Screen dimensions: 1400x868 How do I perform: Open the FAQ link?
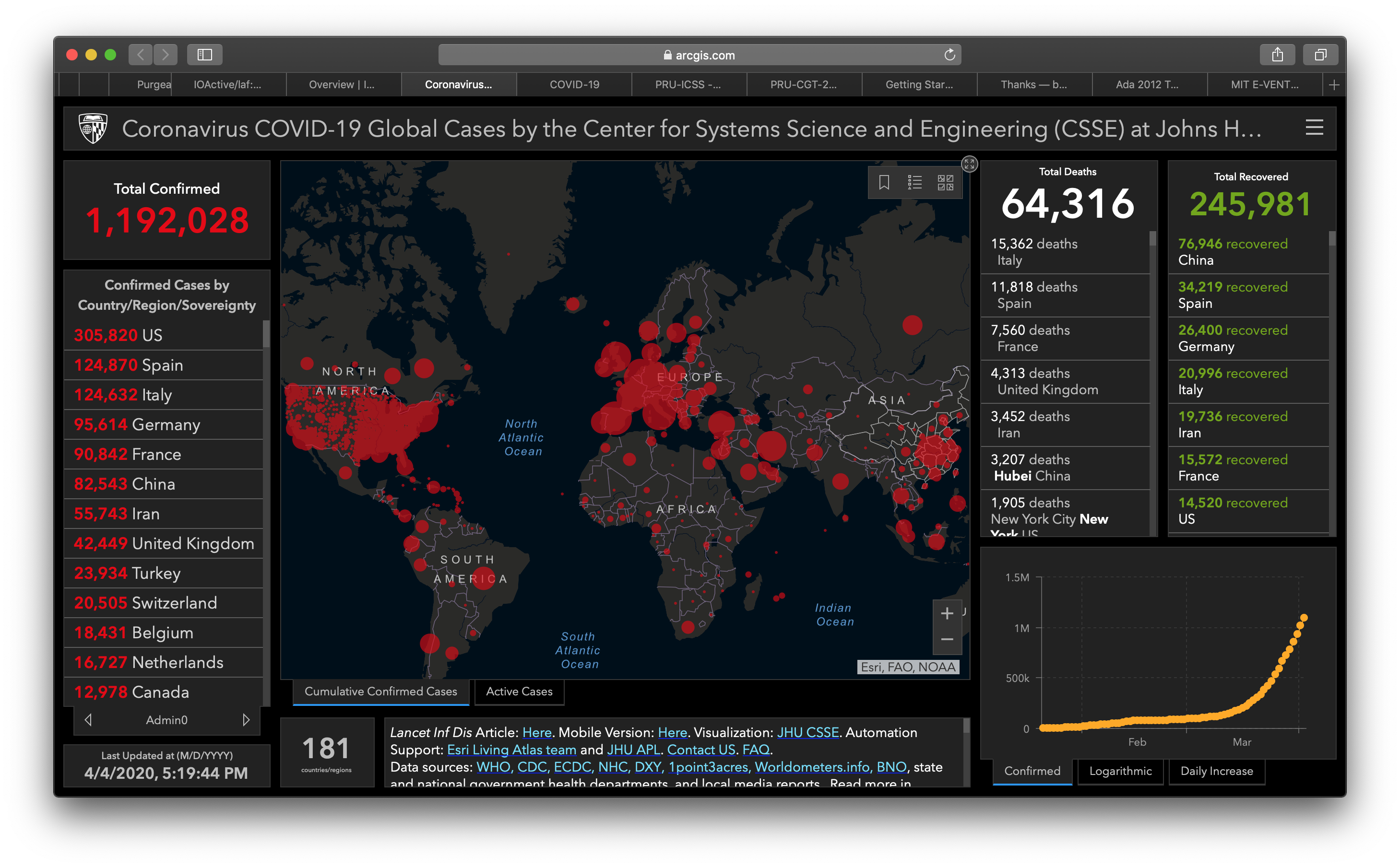tap(756, 750)
